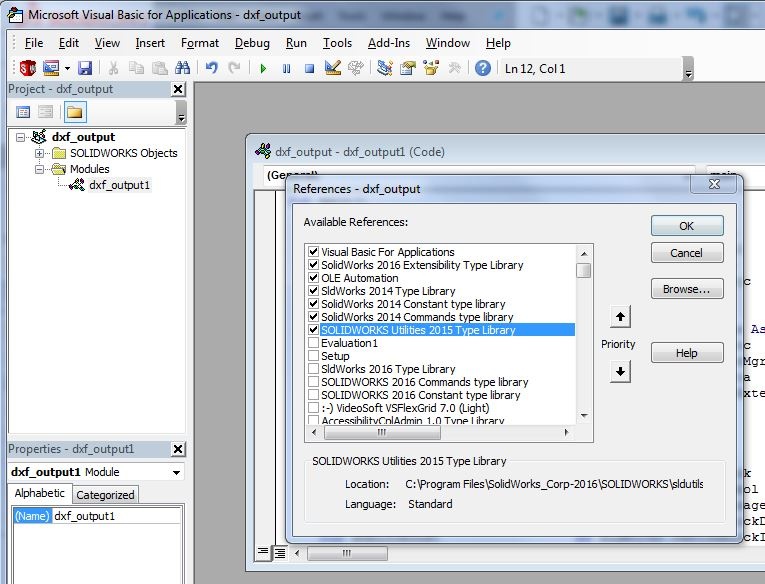Click View Object icon in Project panel

46,112
